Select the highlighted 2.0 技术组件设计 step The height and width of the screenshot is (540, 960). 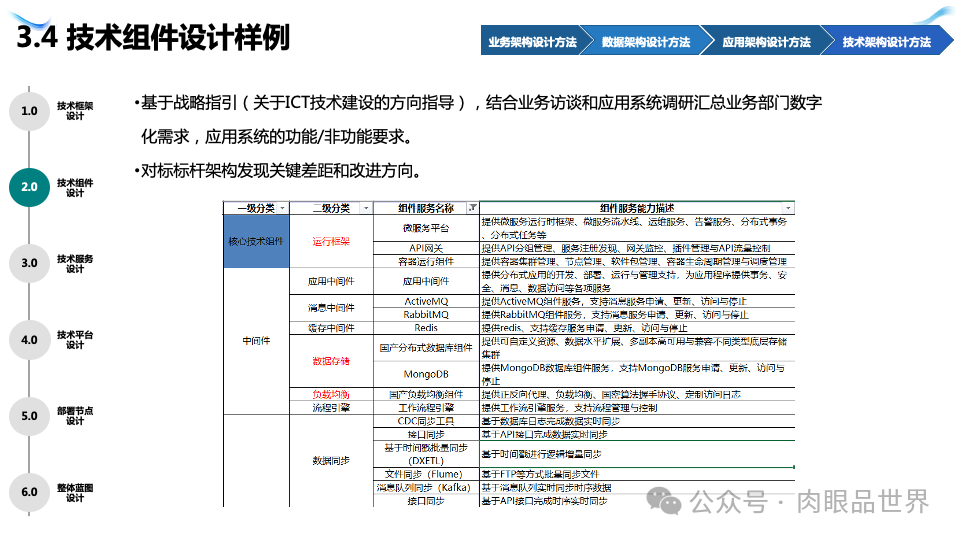[x=29, y=187]
